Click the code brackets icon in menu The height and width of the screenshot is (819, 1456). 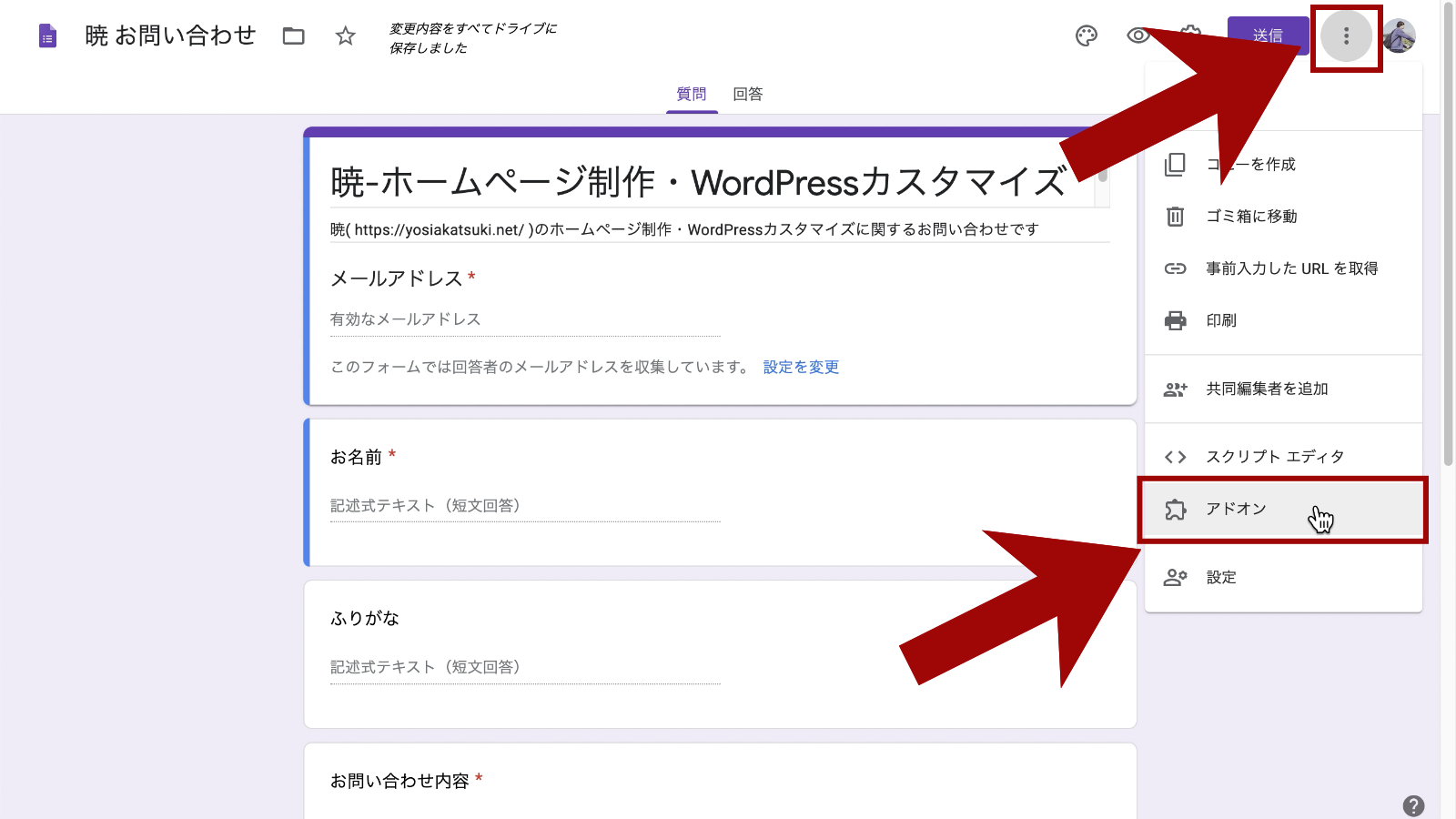[1176, 457]
